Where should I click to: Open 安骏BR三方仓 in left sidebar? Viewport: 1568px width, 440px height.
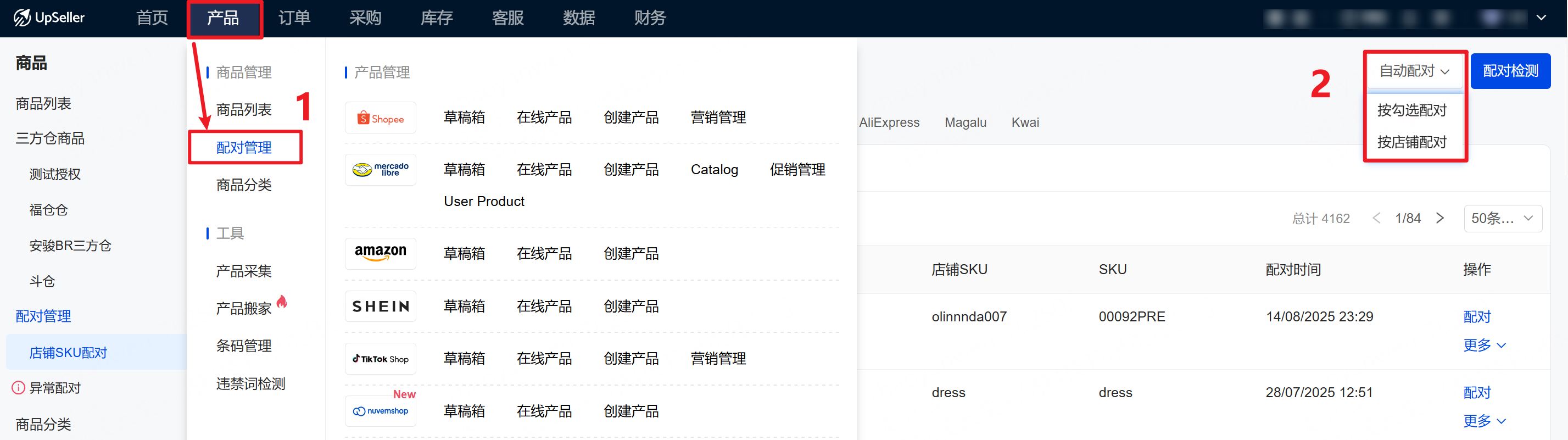71,245
